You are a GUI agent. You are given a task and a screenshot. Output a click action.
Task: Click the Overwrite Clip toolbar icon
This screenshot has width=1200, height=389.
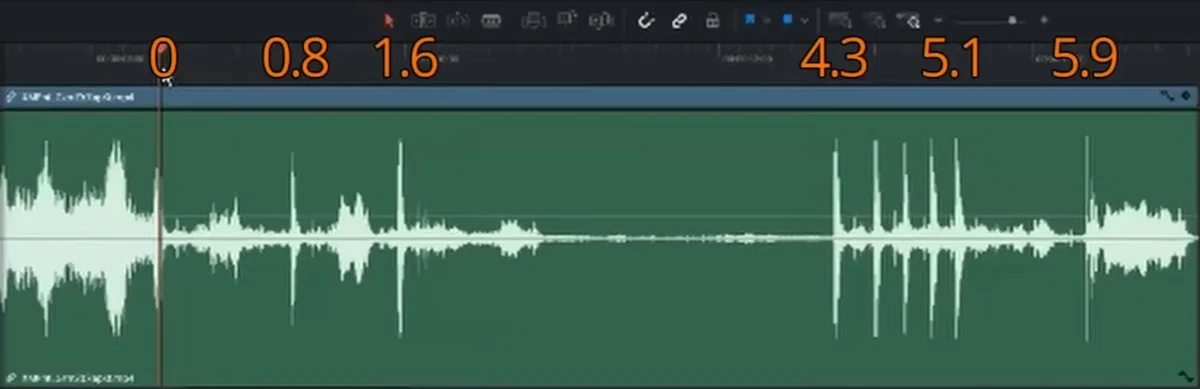click(568, 19)
